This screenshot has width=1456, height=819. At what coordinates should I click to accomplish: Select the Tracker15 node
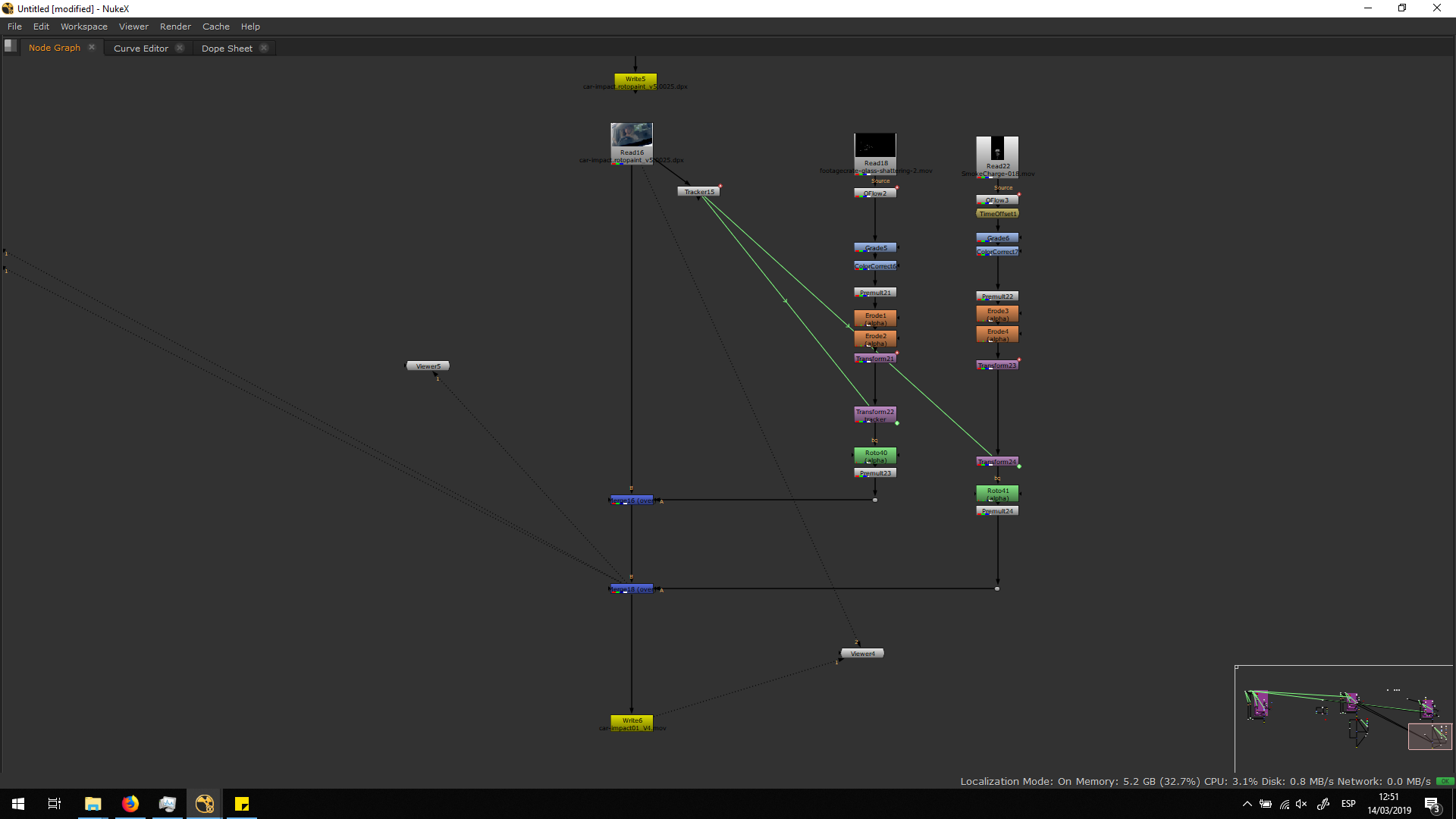(x=698, y=192)
